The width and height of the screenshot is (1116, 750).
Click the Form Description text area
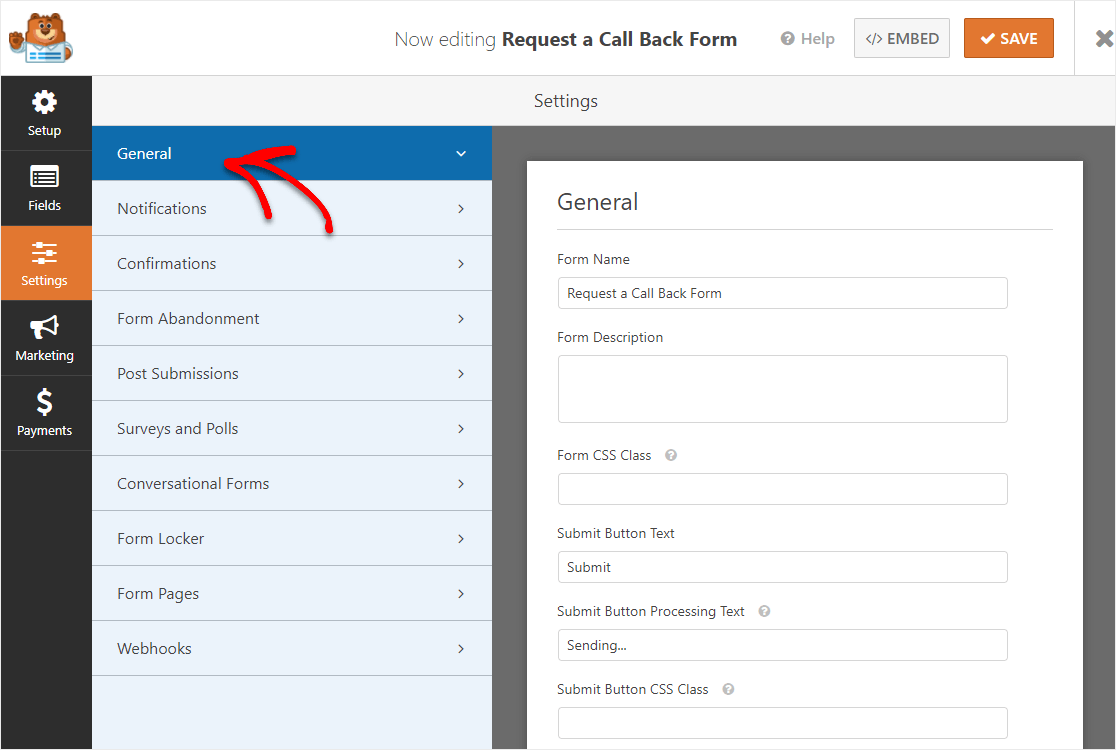pos(782,388)
